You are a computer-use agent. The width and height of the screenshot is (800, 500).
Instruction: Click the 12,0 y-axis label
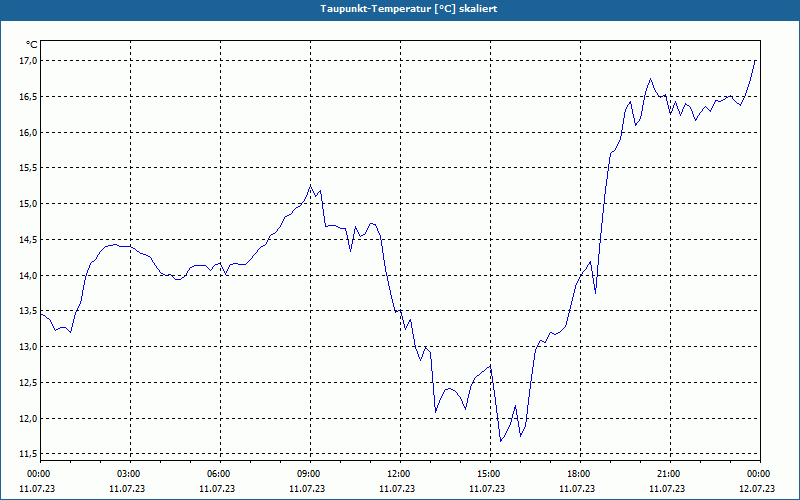(30, 418)
